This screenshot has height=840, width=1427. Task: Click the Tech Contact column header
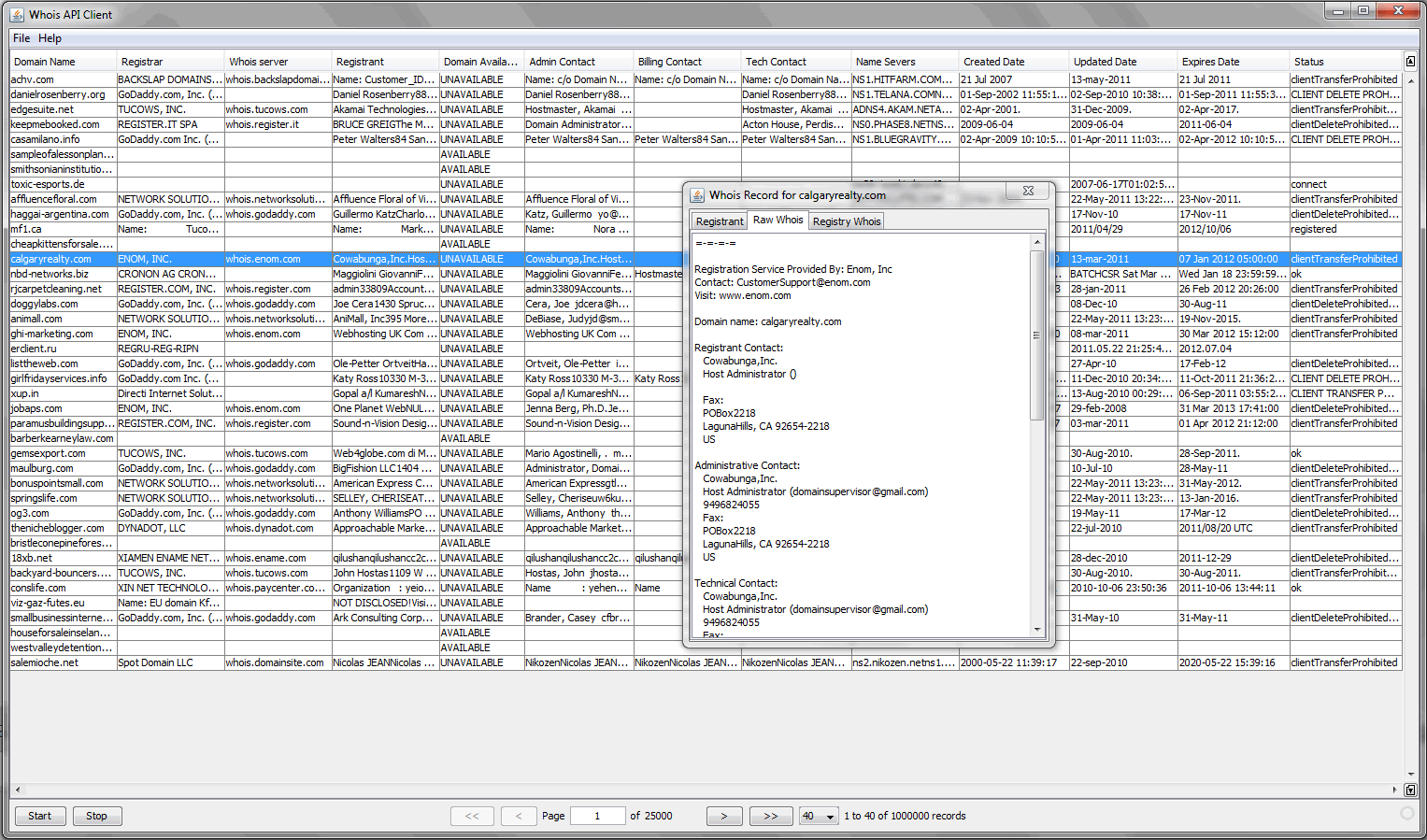click(795, 62)
